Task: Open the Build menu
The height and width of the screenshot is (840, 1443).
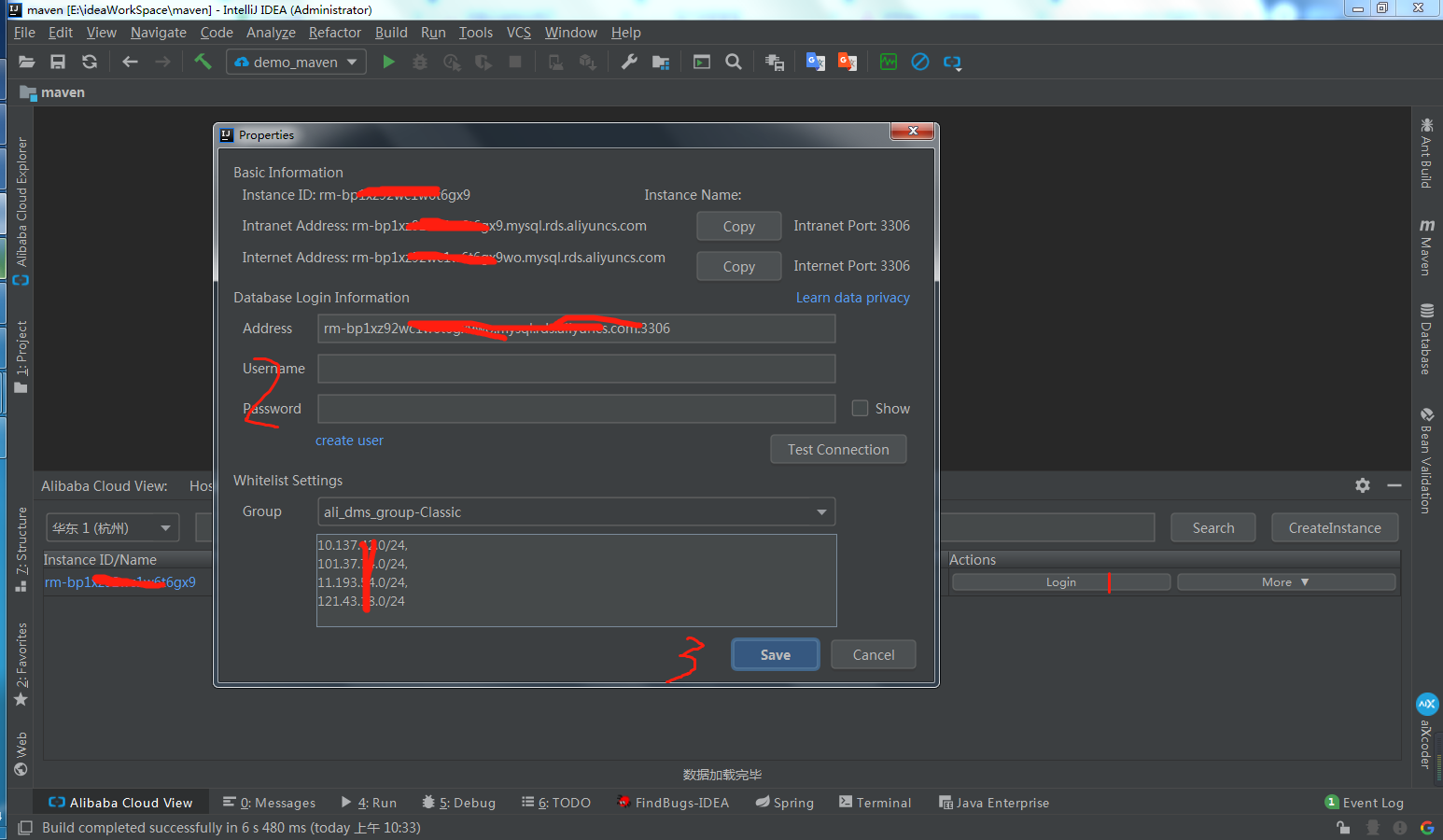Action: [x=391, y=33]
